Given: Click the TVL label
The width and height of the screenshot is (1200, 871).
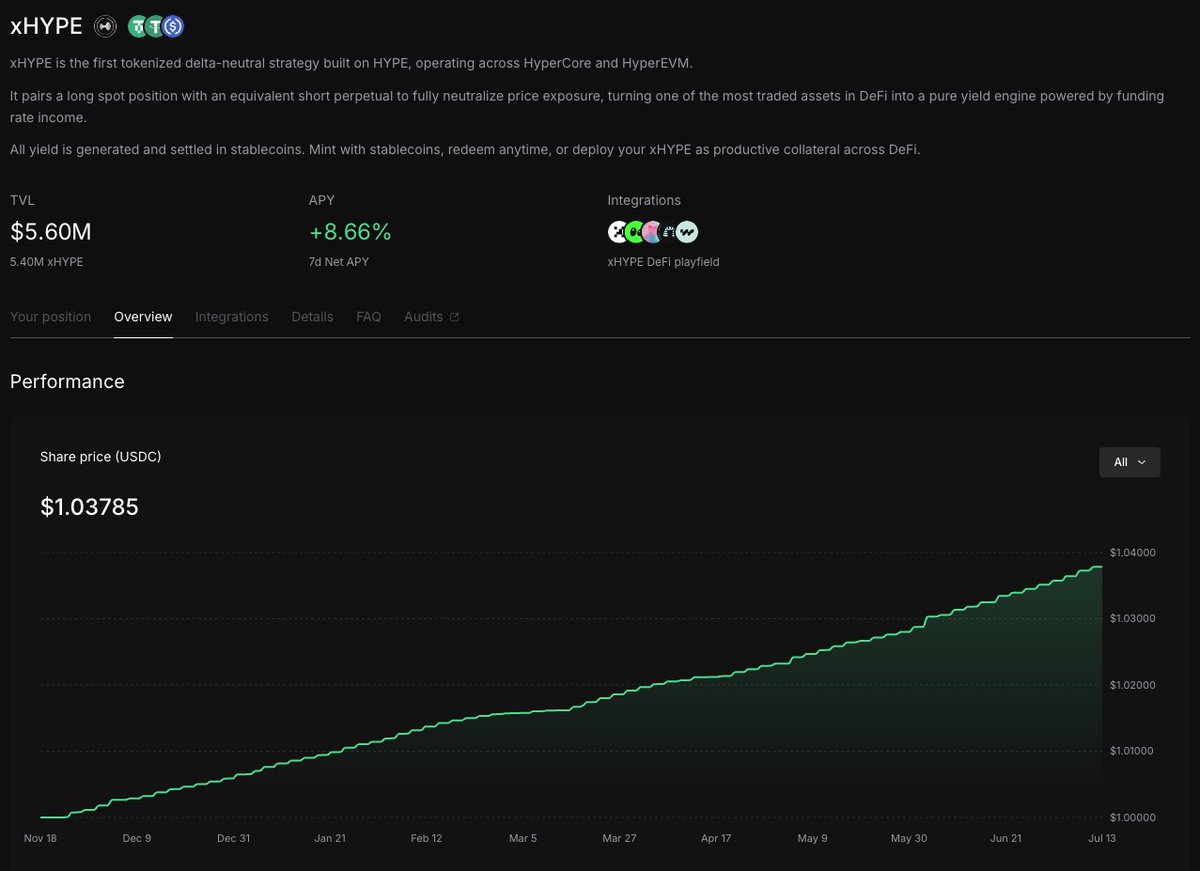Looking at the screenshot, I should coord(22,200).
